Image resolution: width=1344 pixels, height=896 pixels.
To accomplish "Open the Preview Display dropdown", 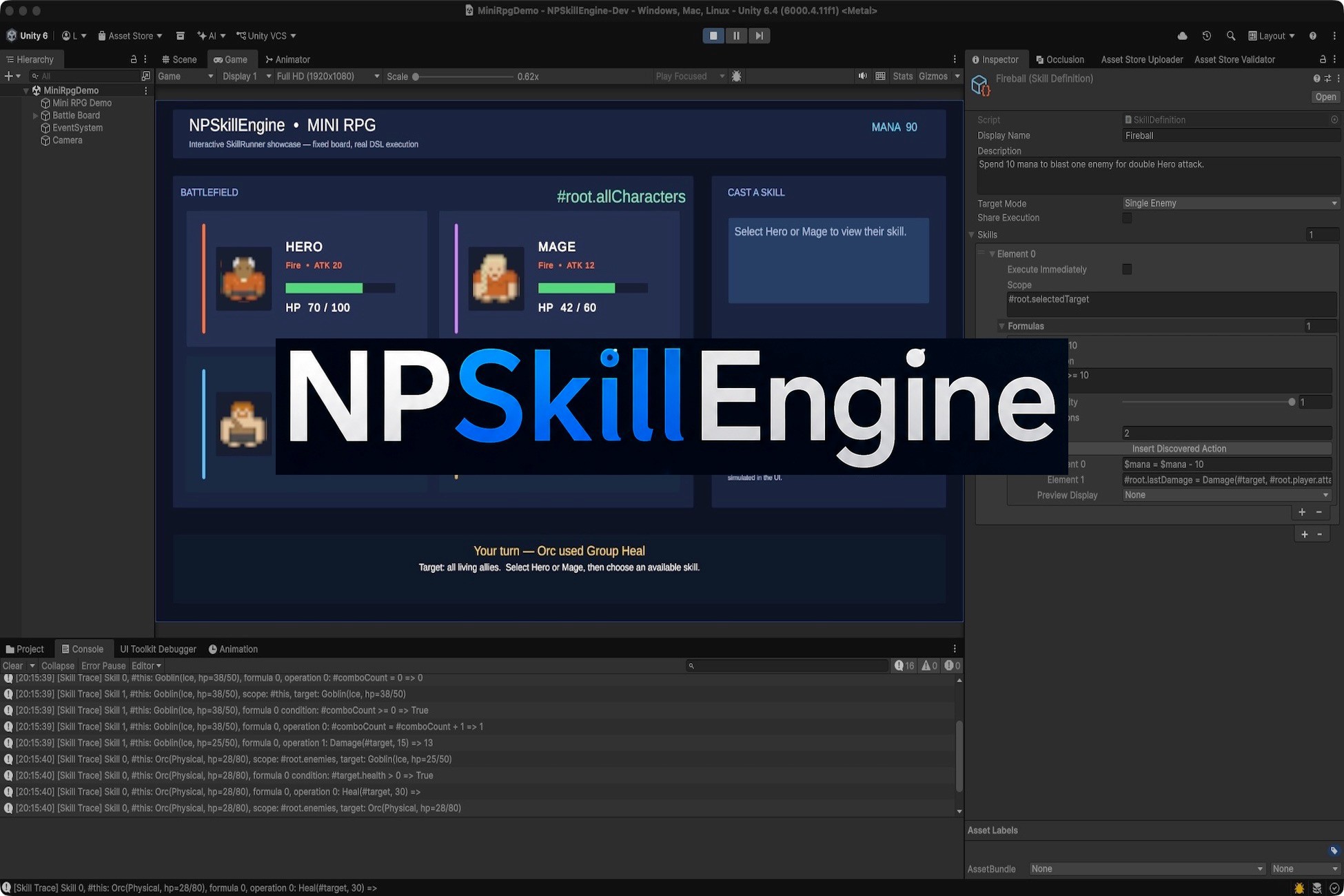I will (1227, 496).
